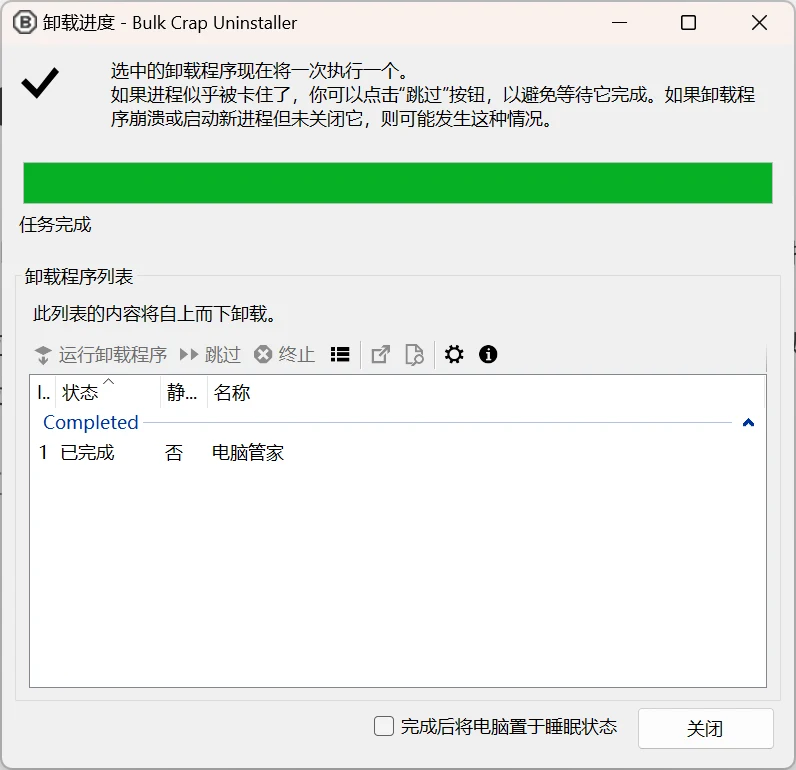796x770 pixels.
Task: Sort by the Status (状态) column header
Action: tap(108, 392)
